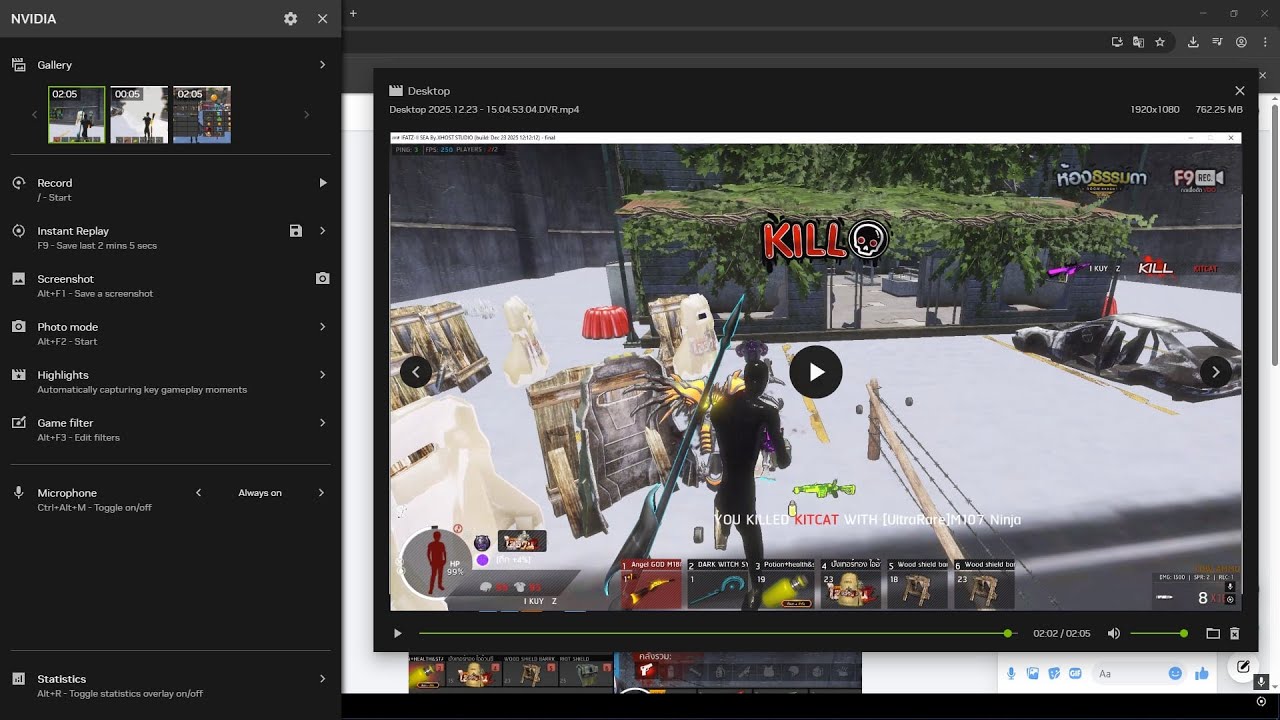
Task: Close the Desktop video viewer
Action: tap(1240, 91)
